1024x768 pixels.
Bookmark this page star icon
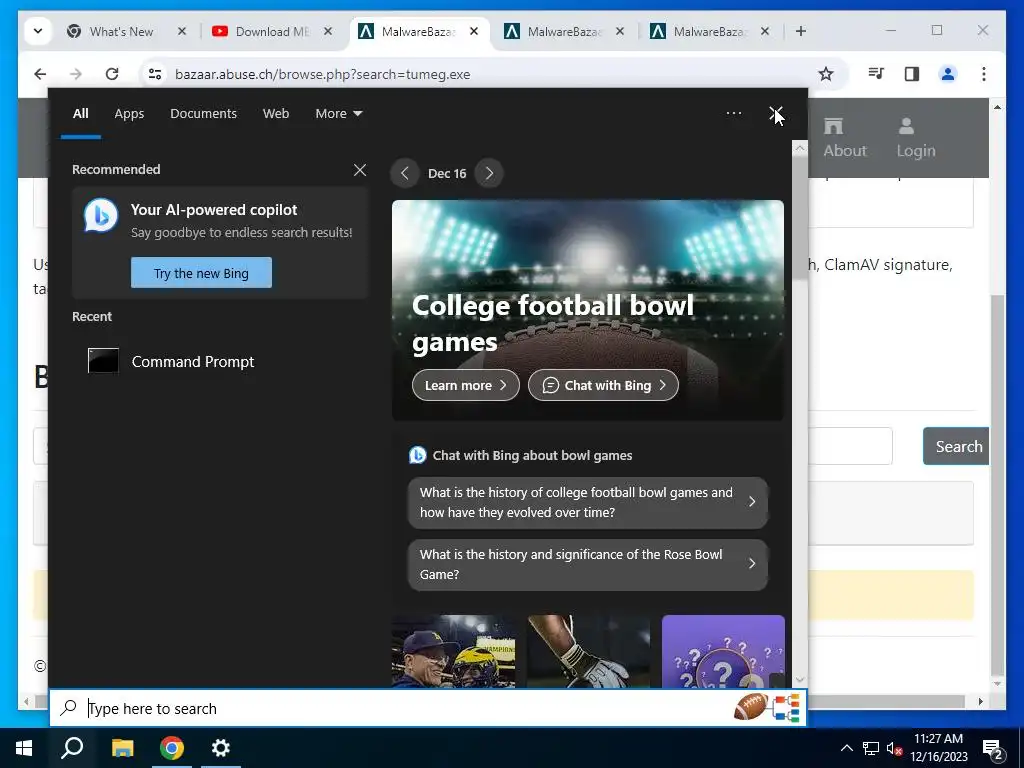(x=825, y=74)
